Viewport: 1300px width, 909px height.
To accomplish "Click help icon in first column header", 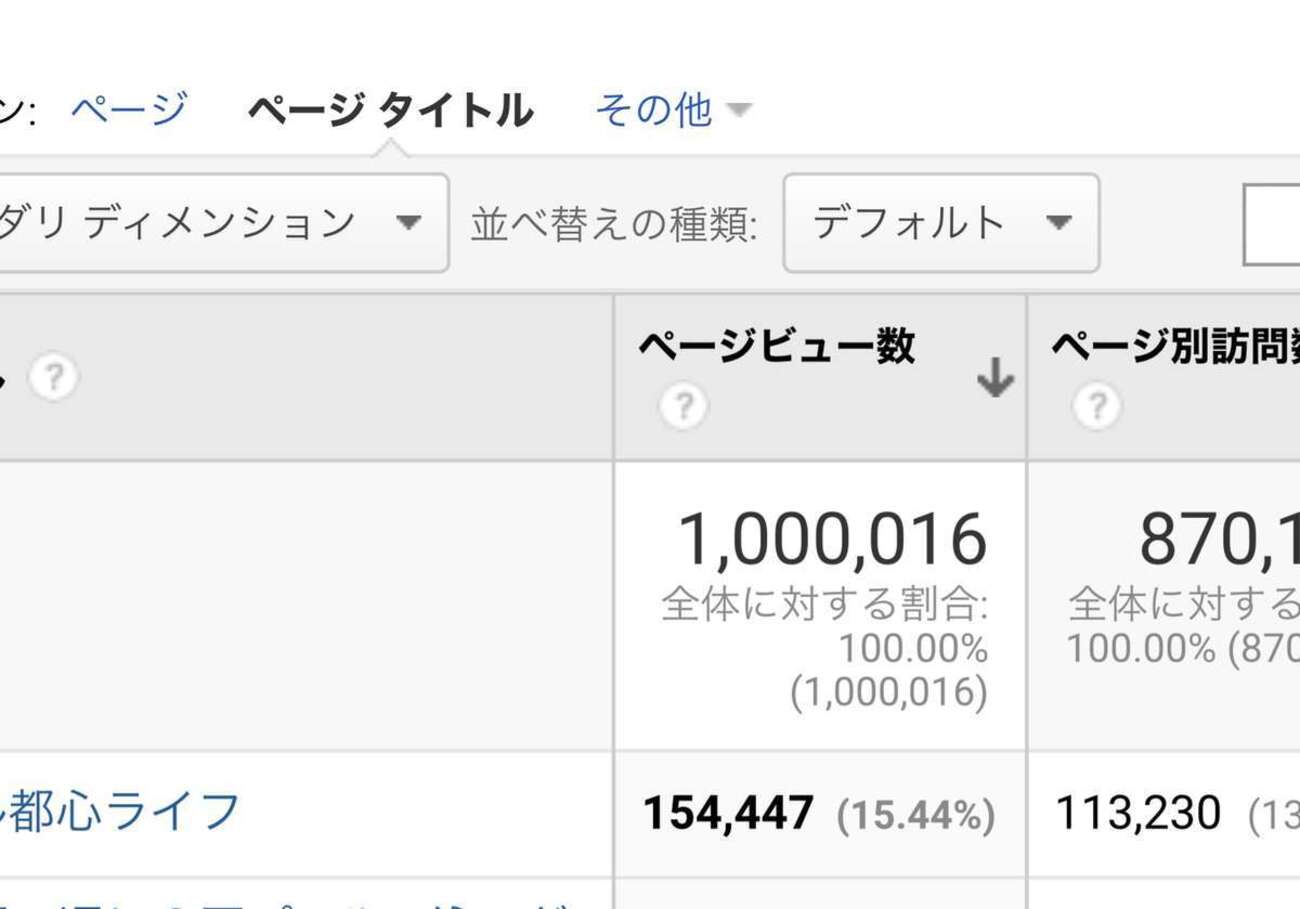I will 54,378.
